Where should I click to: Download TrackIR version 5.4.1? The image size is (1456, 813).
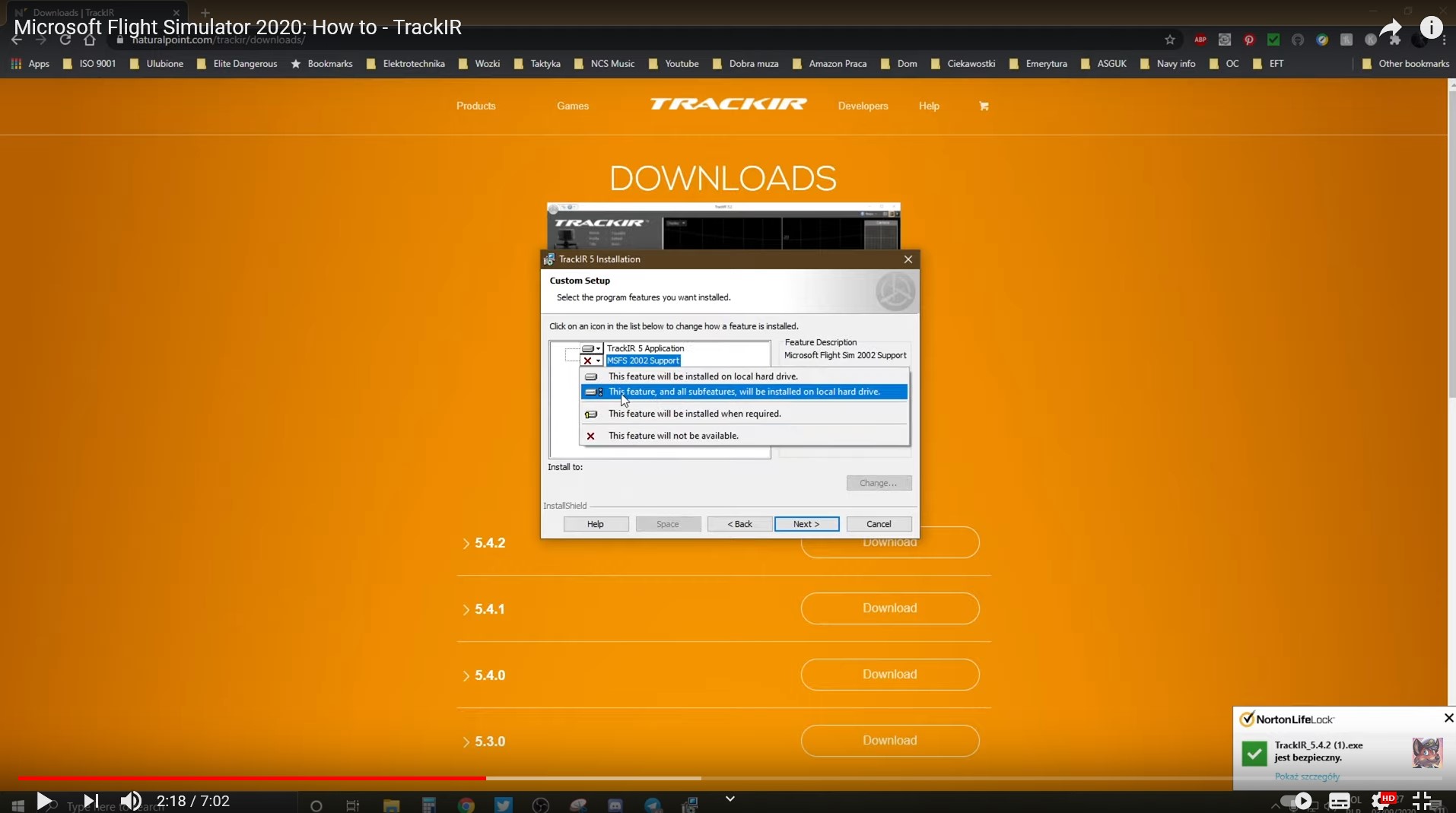pyautogui.click(x=890, y=608)
